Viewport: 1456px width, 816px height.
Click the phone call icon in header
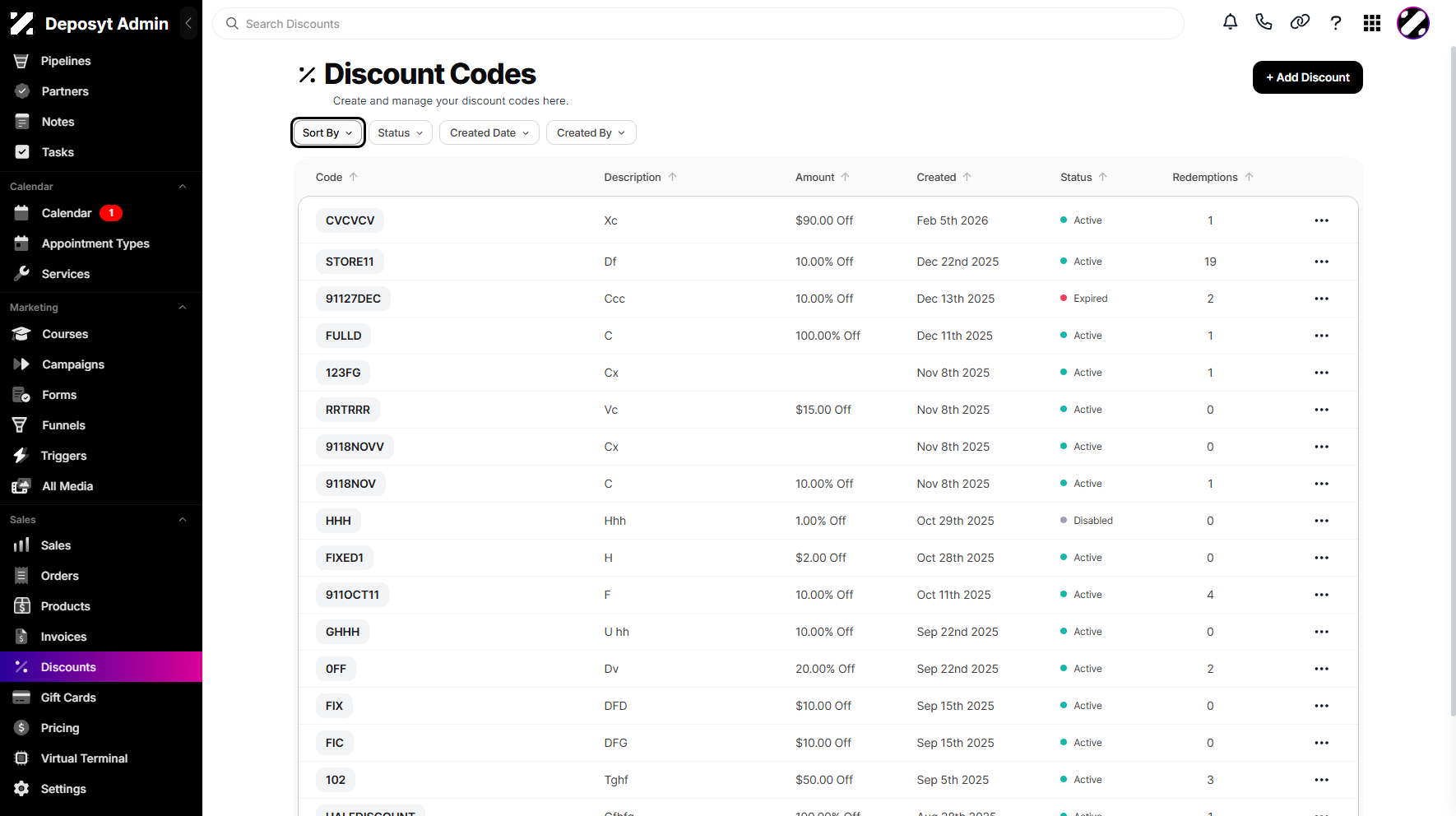(1264, 23)
